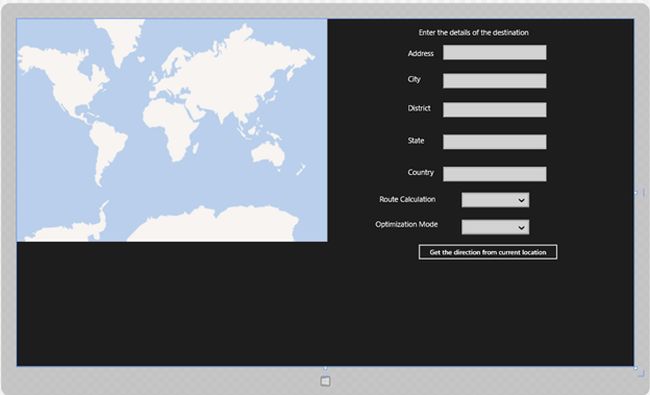The height and width of the screenshot is (395, 650).
Task: Select the State label
Action: 416,141
